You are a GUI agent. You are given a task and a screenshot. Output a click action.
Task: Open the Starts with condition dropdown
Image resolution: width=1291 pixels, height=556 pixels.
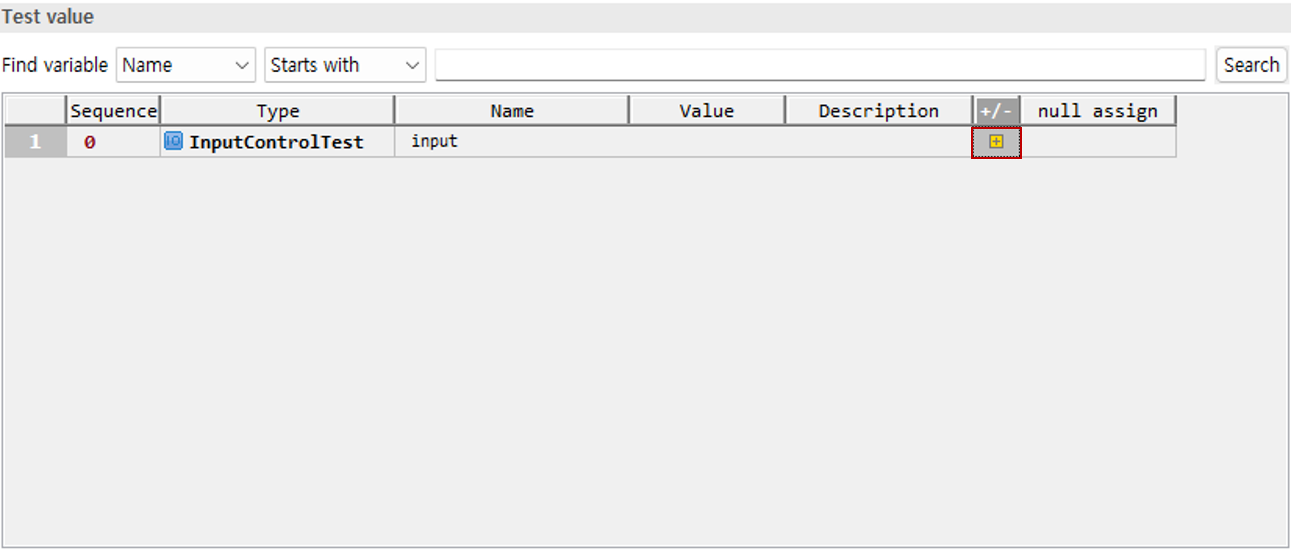(345, 65)
